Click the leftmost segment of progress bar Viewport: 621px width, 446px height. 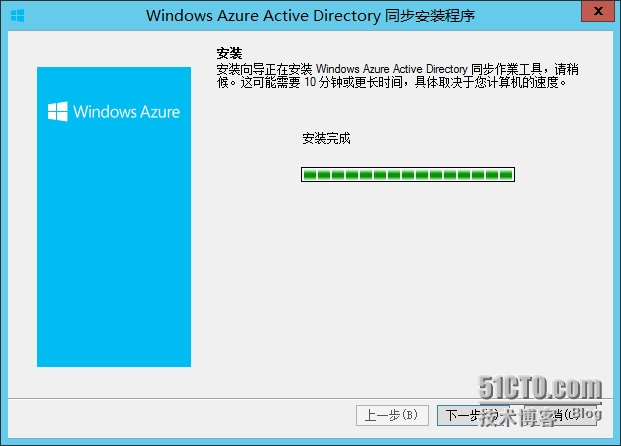click(x=310, y=175)
